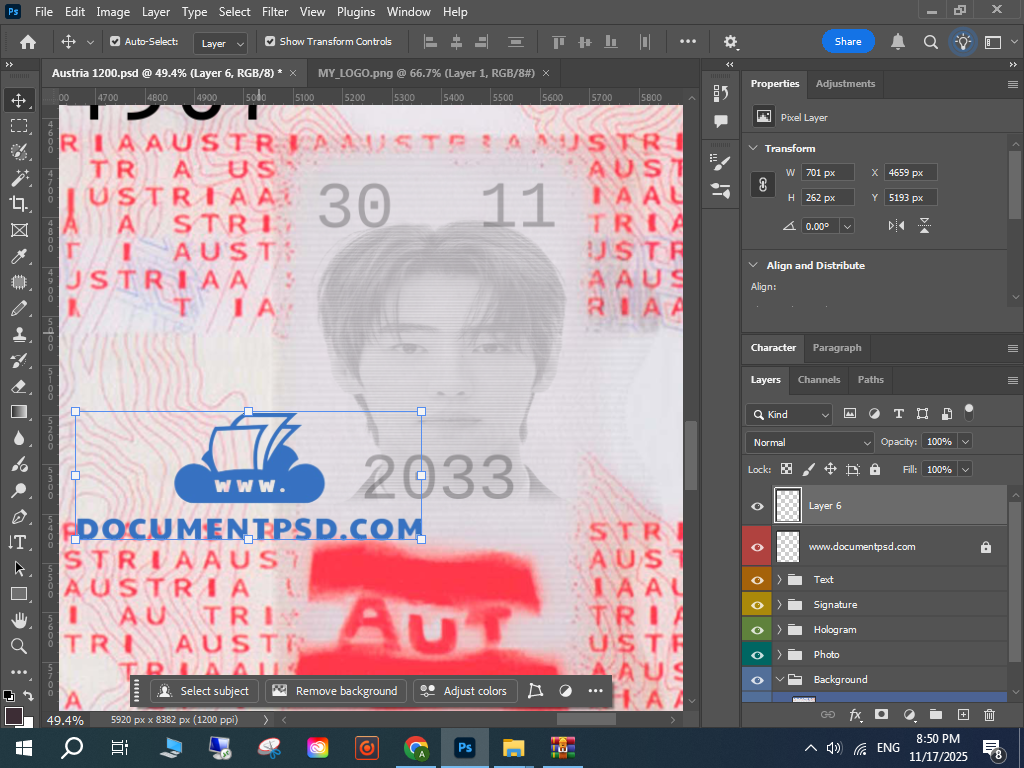The image size is (1024, 768).
Task: Toggle the Auto-Select checkbox
Action: click(x=115, y=42)
